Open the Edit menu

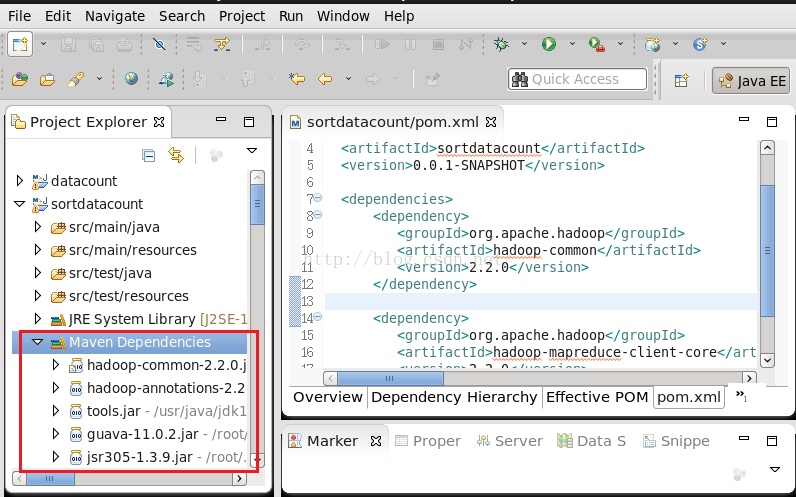(x=58, y=16)
